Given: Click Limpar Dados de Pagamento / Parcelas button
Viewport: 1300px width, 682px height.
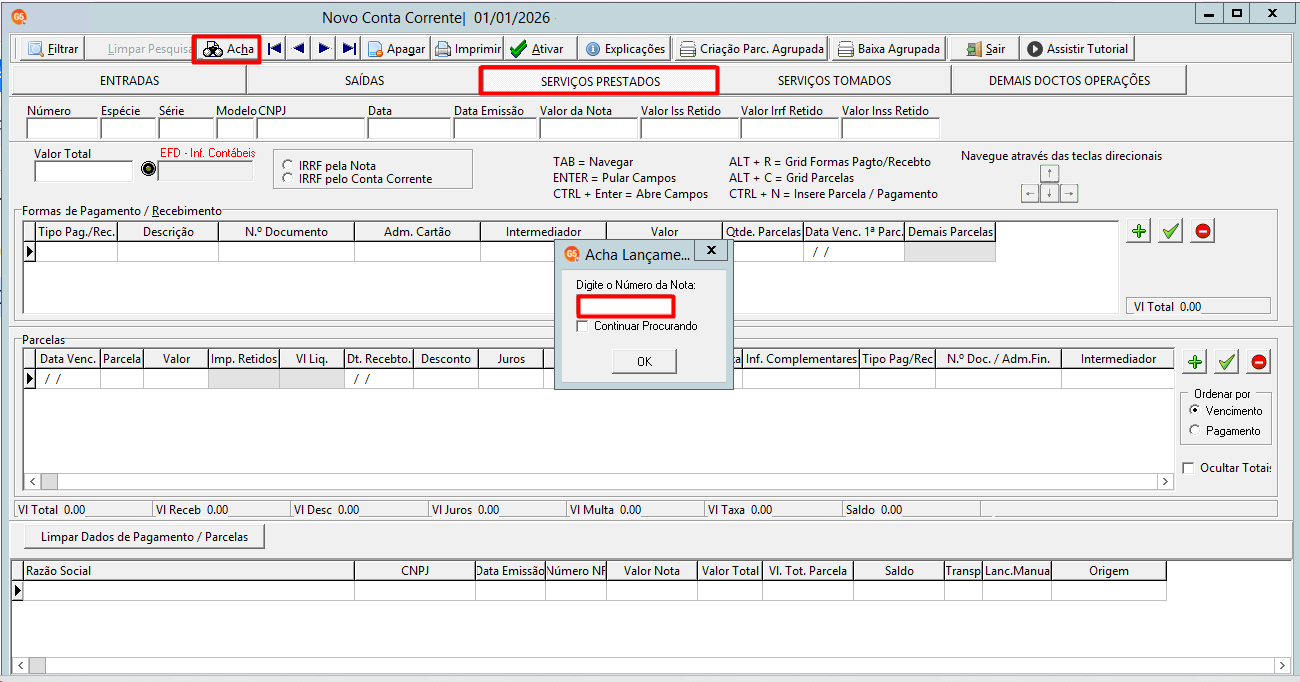Looking at the screenshot, I should coord(144,537).
